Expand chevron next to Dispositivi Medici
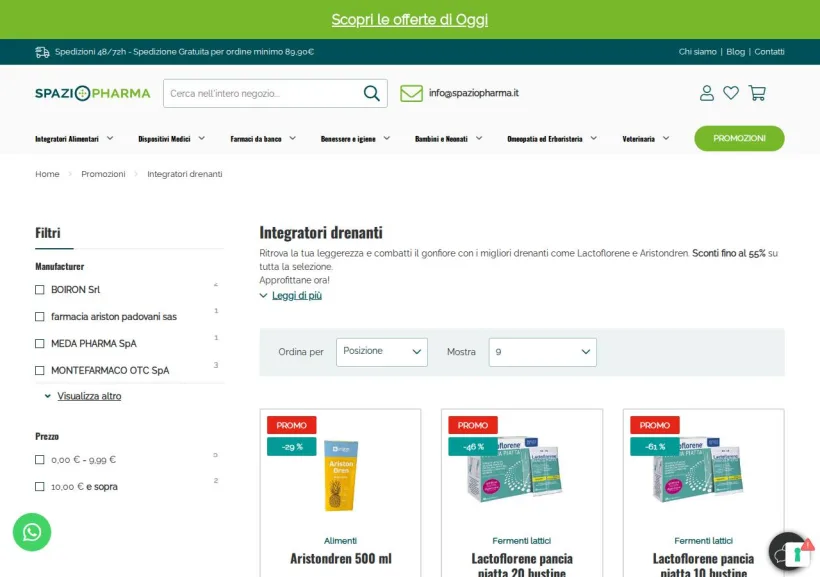This screenshot has width=820, height=577. (201, 138)
